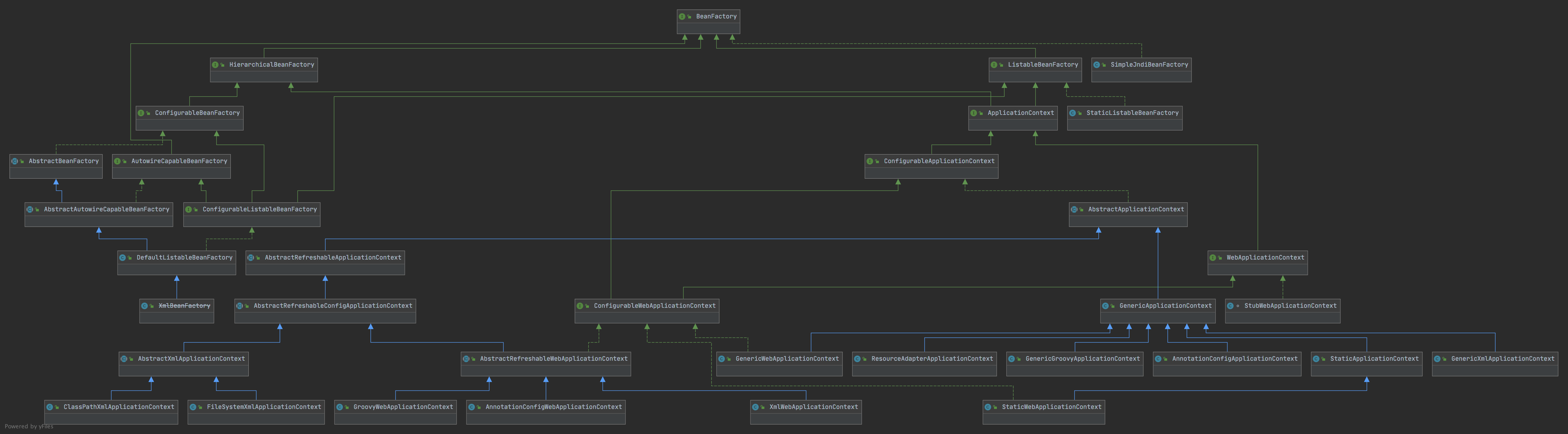The width and height of the screenshot is (1568, 434).
Task: Select the HierarchicalBeanFactory node
Action: (272, 65)
